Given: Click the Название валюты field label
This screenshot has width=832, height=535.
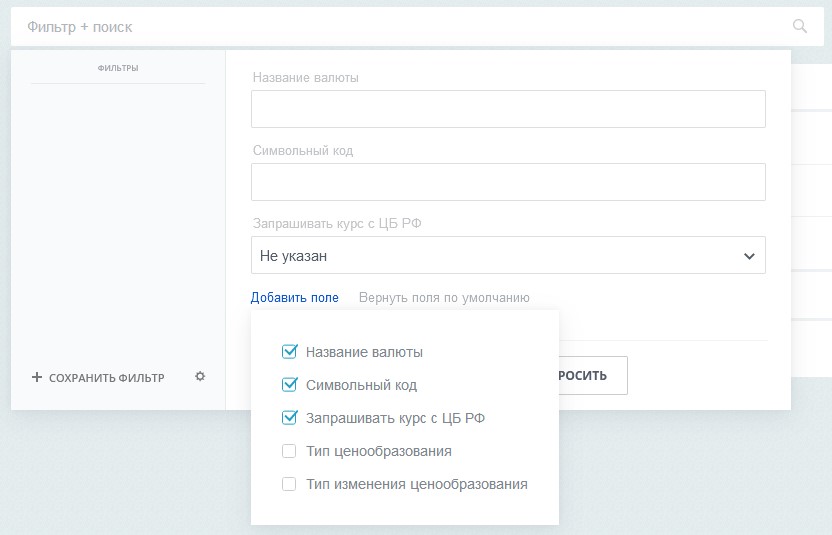Looking at the screenshot, I should click(306, 77).
